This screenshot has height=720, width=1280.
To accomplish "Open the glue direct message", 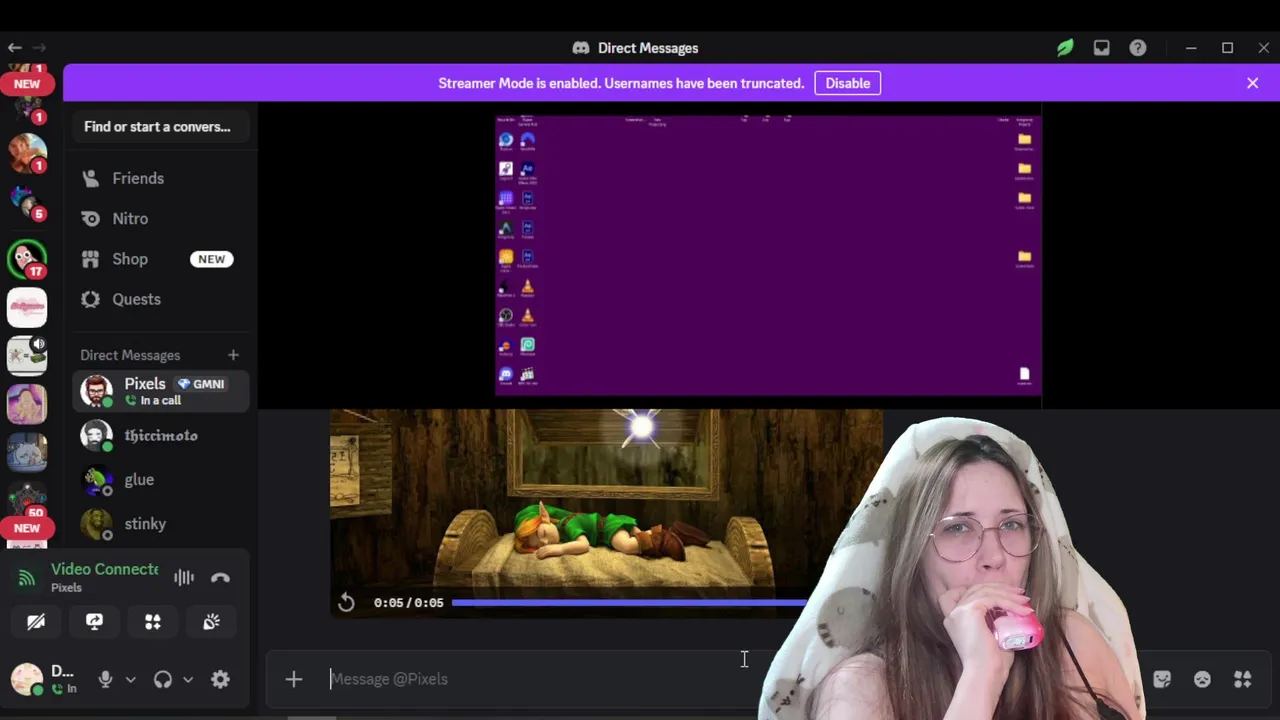I will tap(160, 480).
